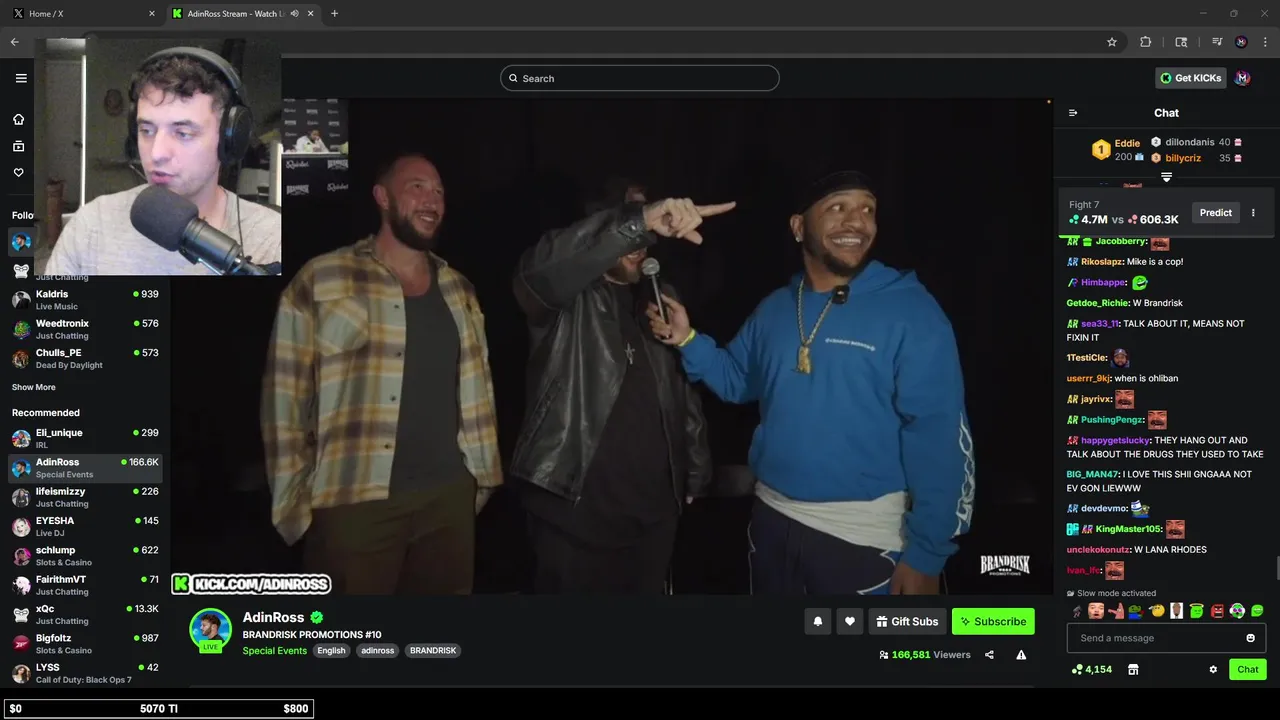Click the Special Events category link
The image size is (1280, 720).
coord(275,651)
